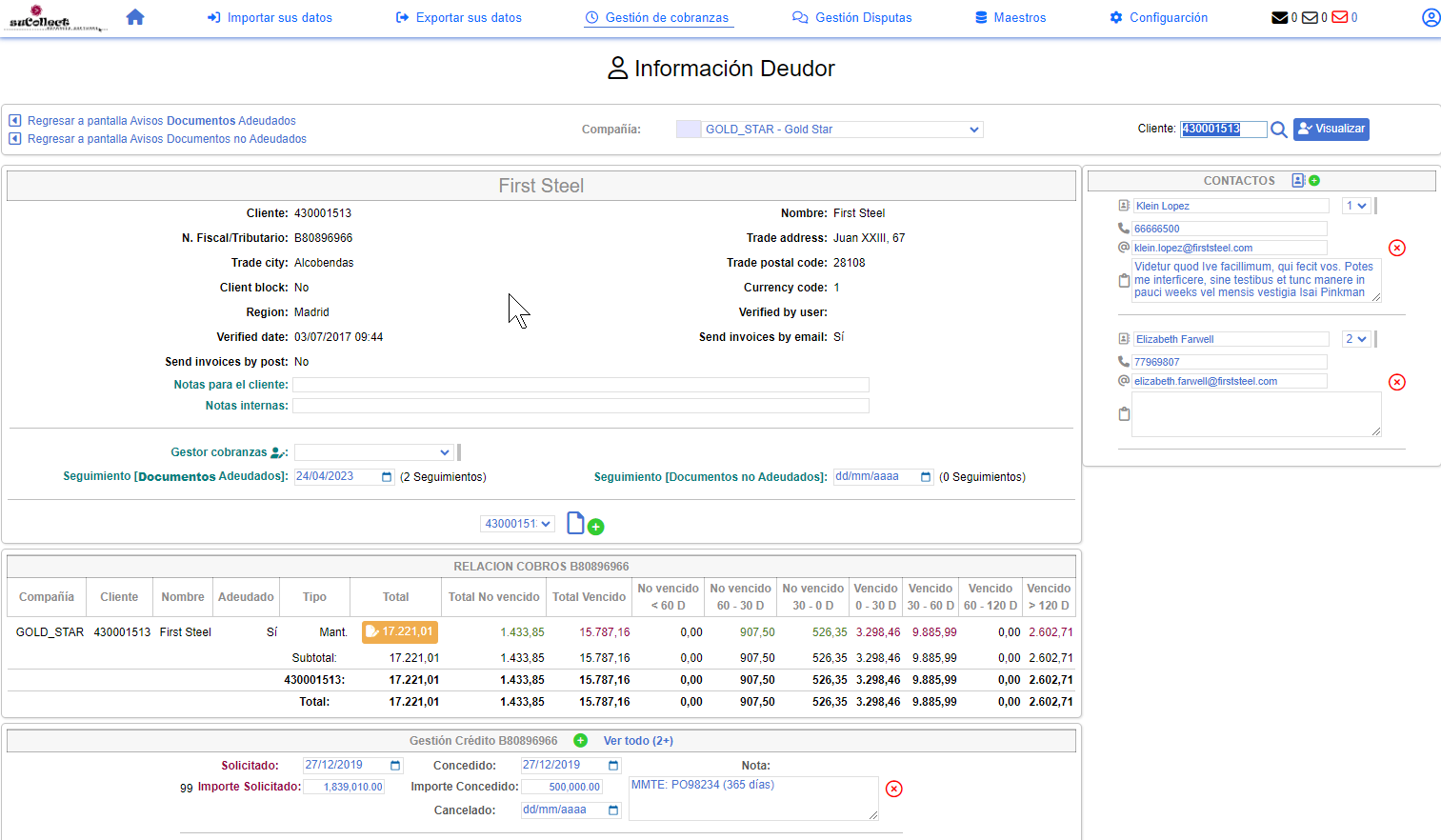Image resolution: width=1441 pixels, height=840 pixels.
Task: Click Ver todo (2+) link
Action: tap(638, 740)
